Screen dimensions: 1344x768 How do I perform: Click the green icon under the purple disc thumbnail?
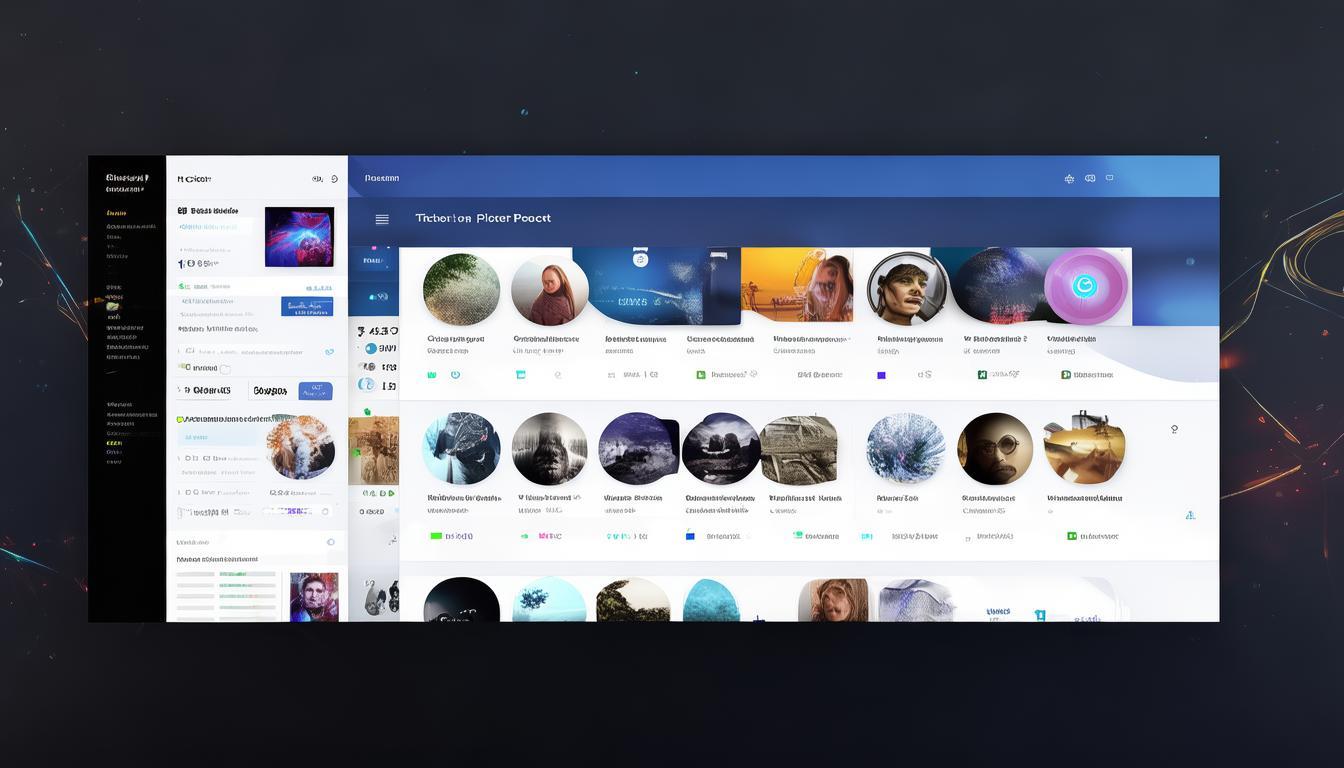click(x=1066, y=375)
